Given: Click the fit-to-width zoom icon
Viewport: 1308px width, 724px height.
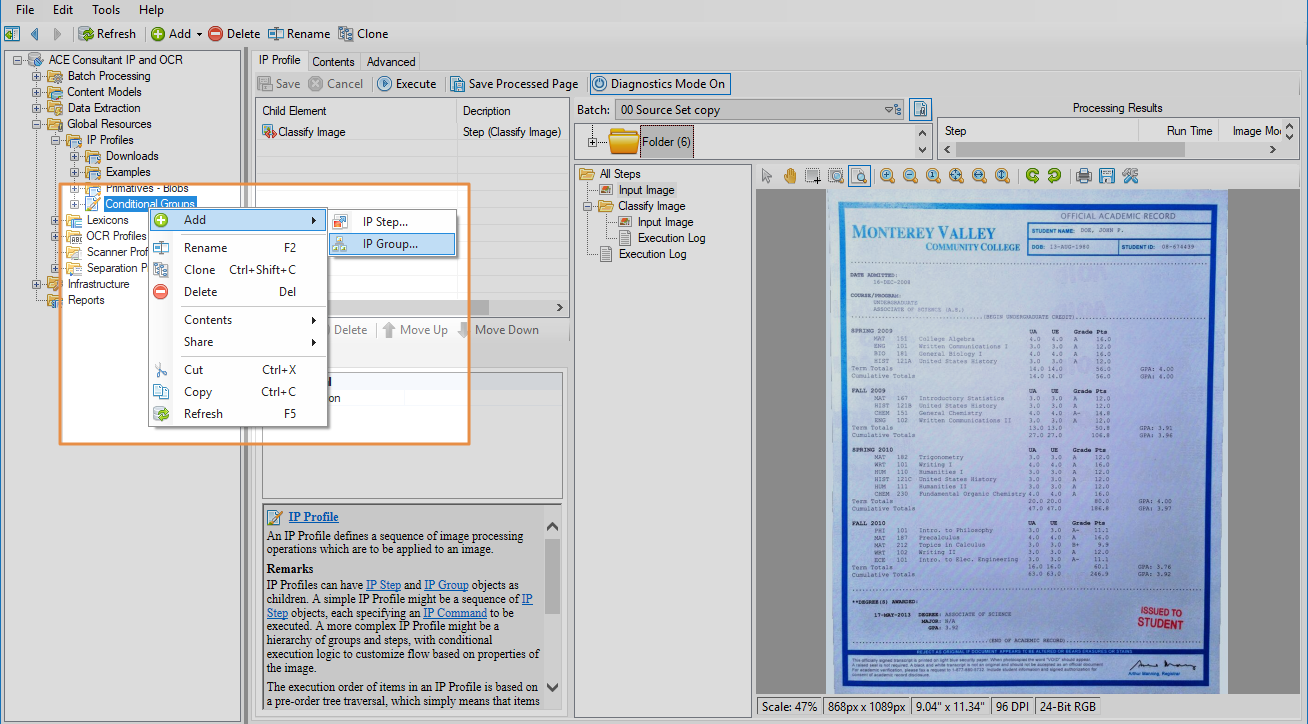Looking at the screenshot, I should click(979, 176).
